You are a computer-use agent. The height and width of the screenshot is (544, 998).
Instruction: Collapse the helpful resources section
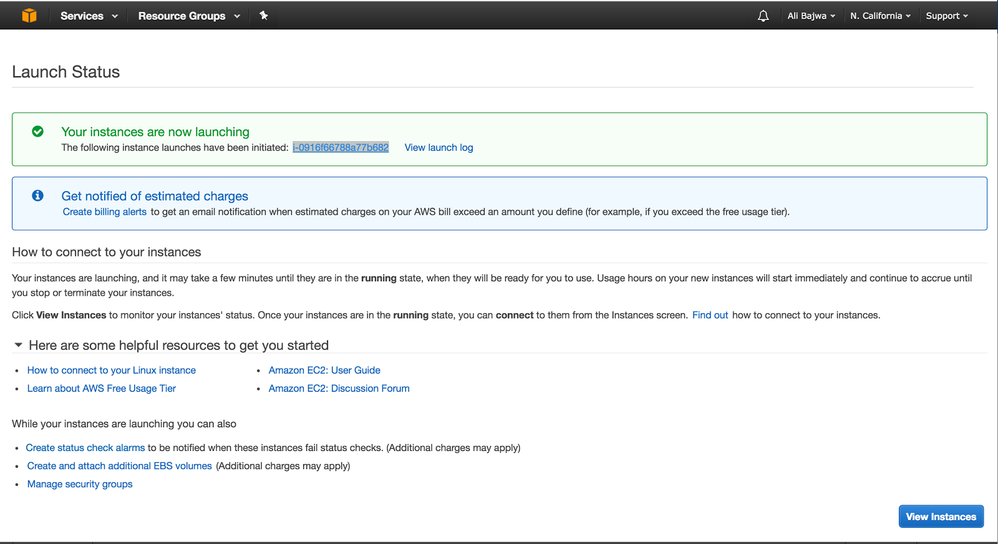coord(18,345)
